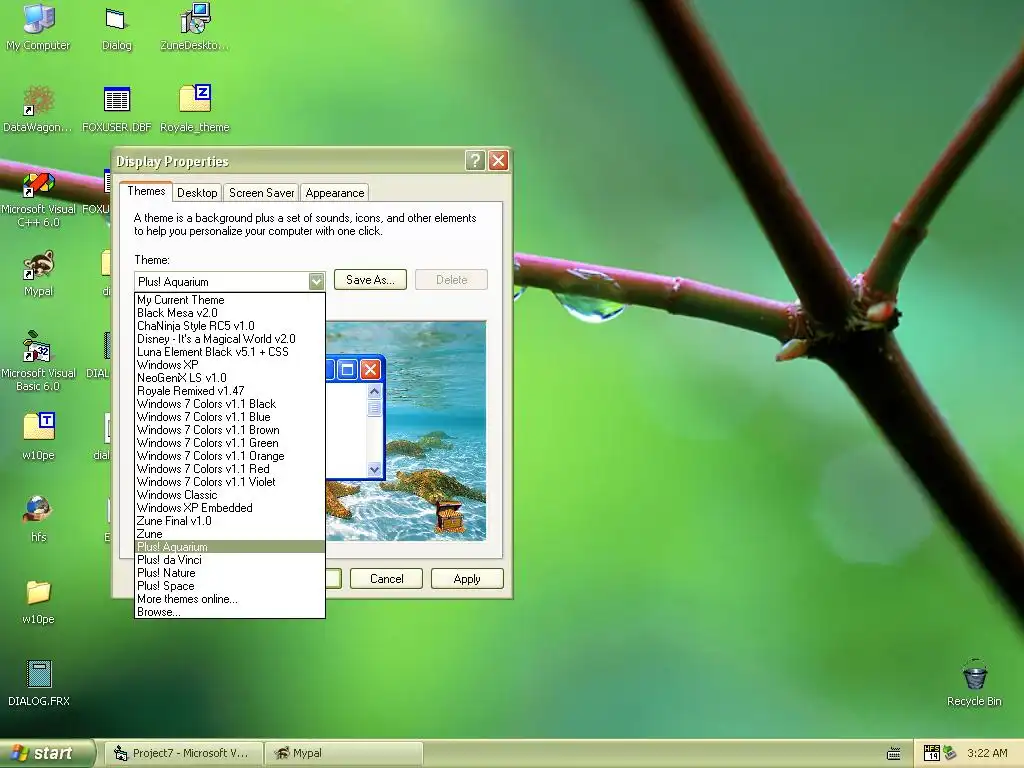Select the Recycle Bin icon
1024x768 pixels.
click(x=974, y=683)
